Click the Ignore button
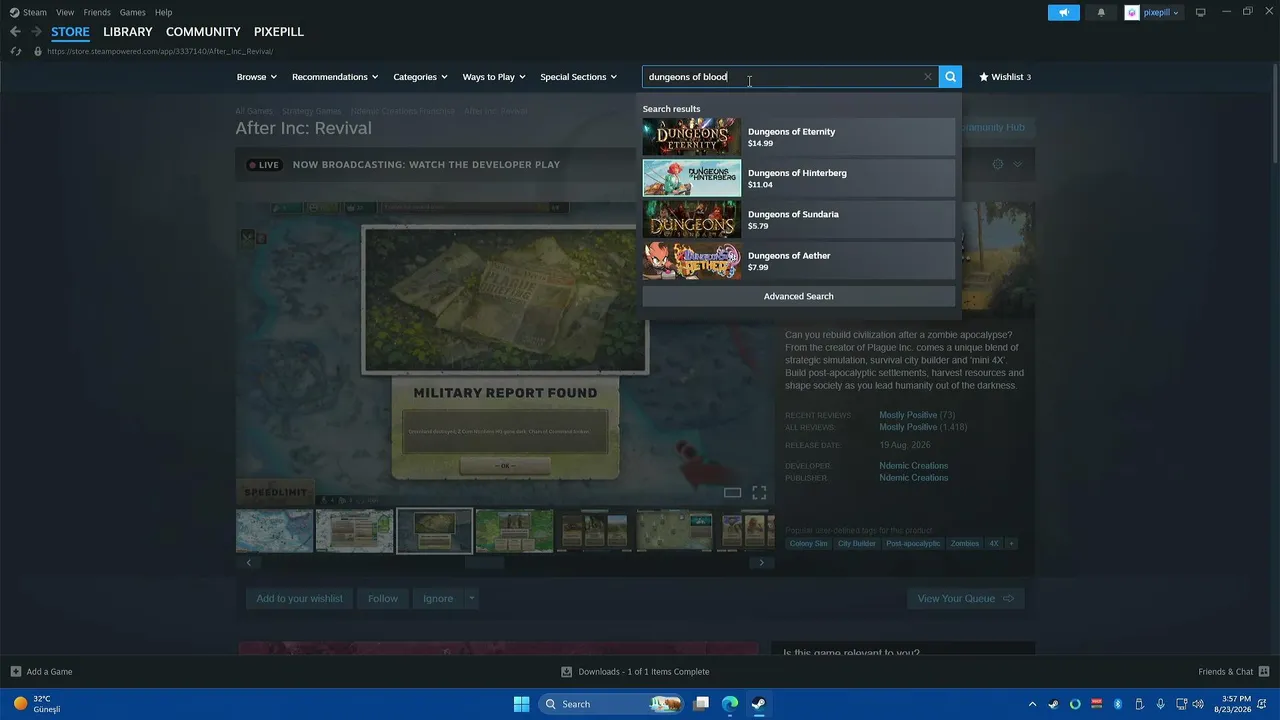1280x720 pixels. (438, 599)
